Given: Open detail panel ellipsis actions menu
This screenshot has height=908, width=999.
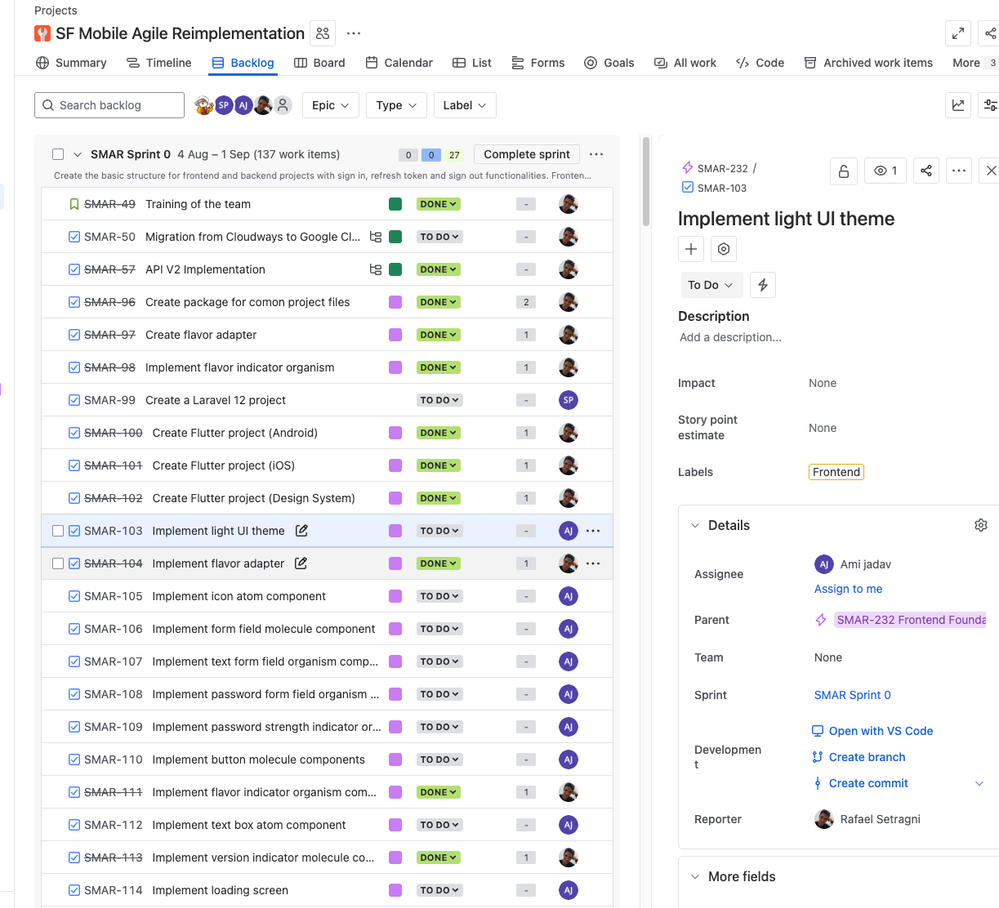Looking at the screenshot, I should [x=958, y=171].
